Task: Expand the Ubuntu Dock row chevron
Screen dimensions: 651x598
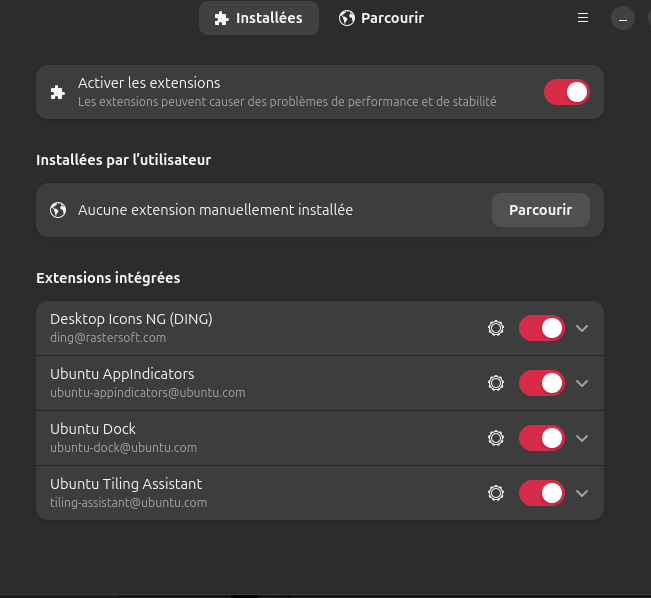Action: click(583, 438)
